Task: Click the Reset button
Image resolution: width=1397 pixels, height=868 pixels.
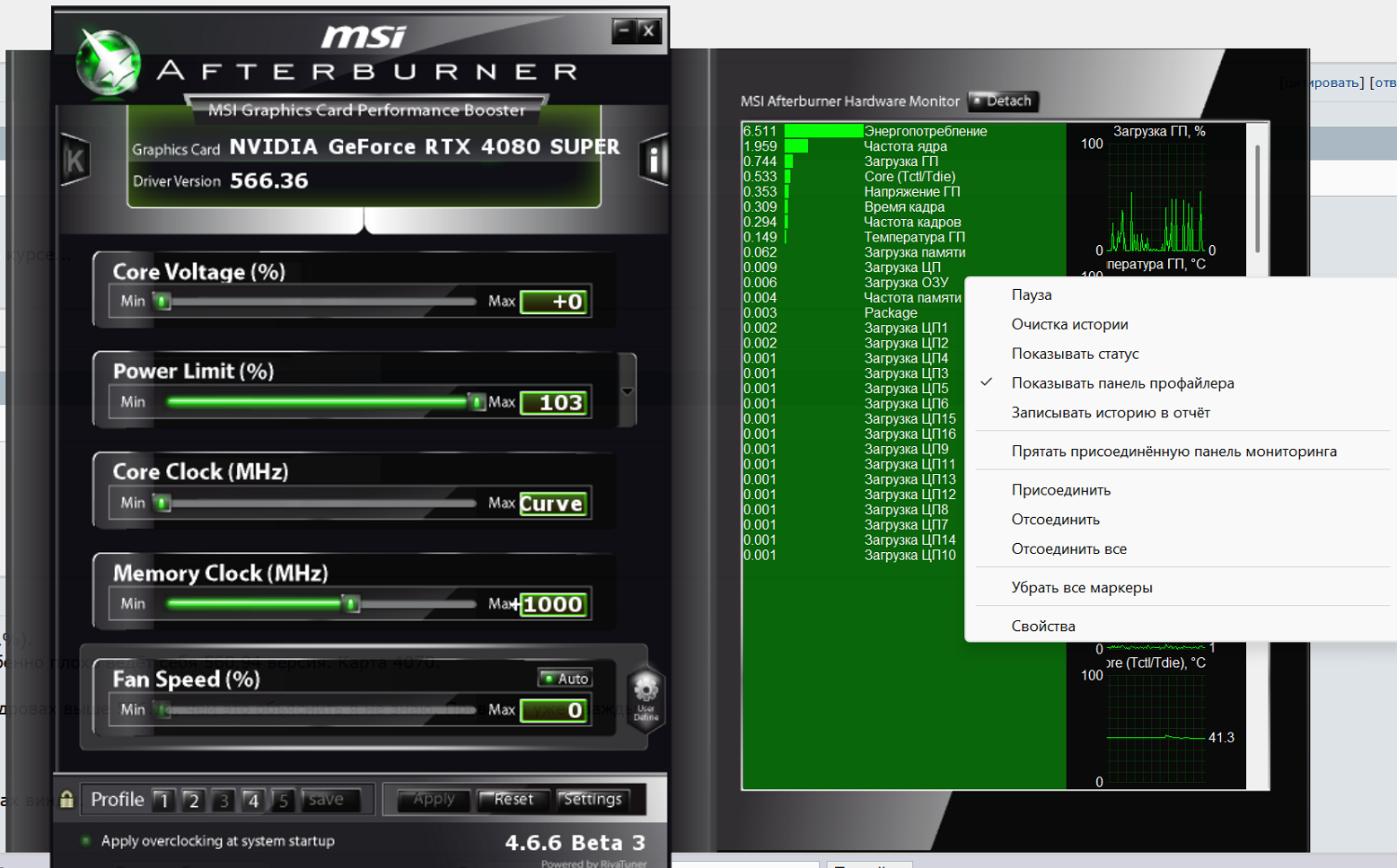Action: tap(513, 799)
